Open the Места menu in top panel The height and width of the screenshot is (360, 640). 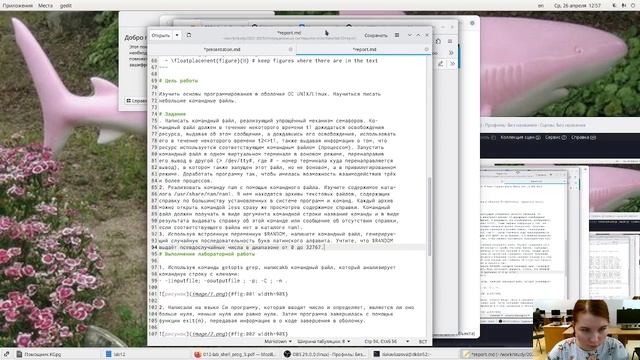(45, 6)
